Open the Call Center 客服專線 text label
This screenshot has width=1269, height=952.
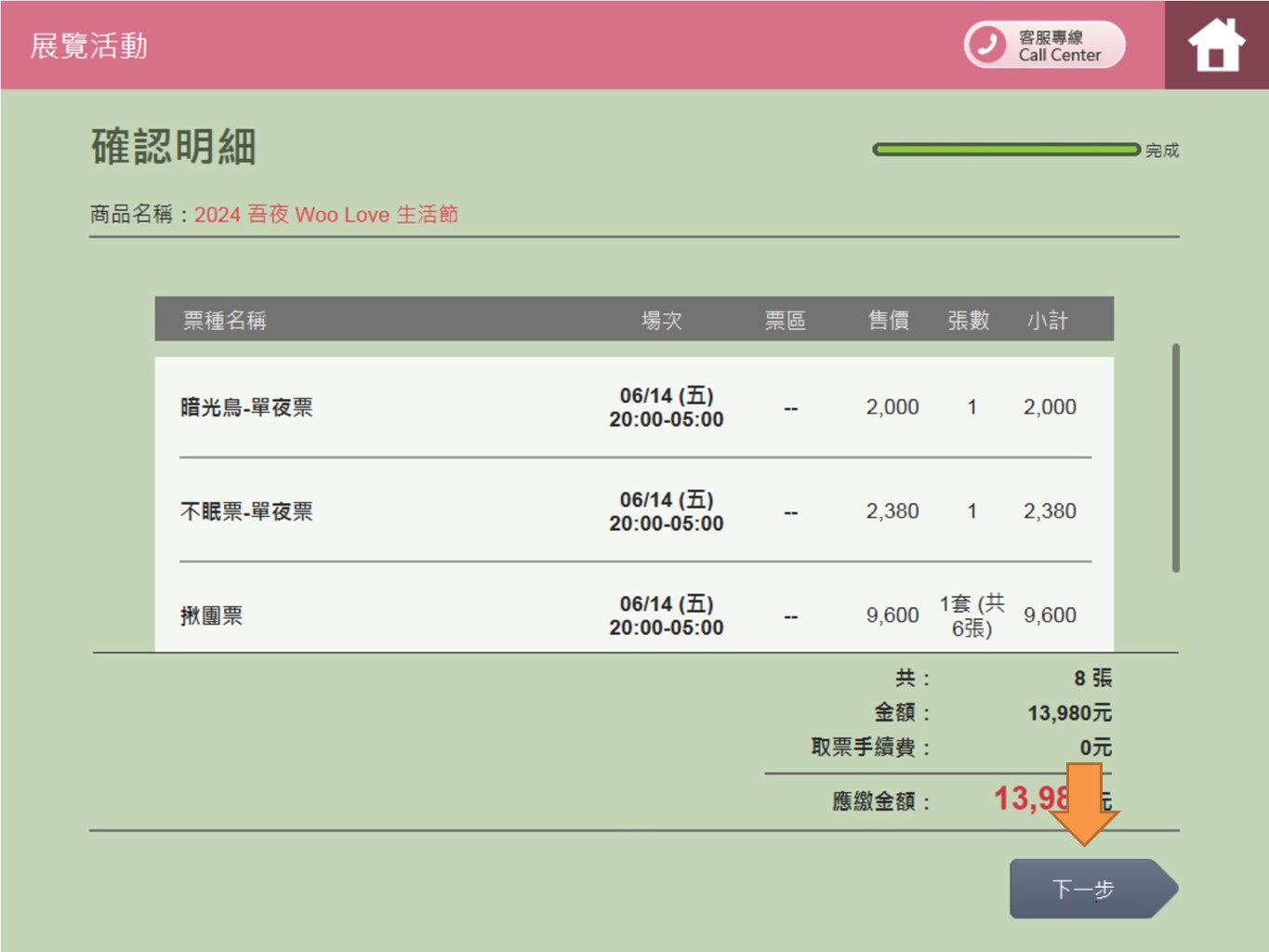click(1059, 46)
